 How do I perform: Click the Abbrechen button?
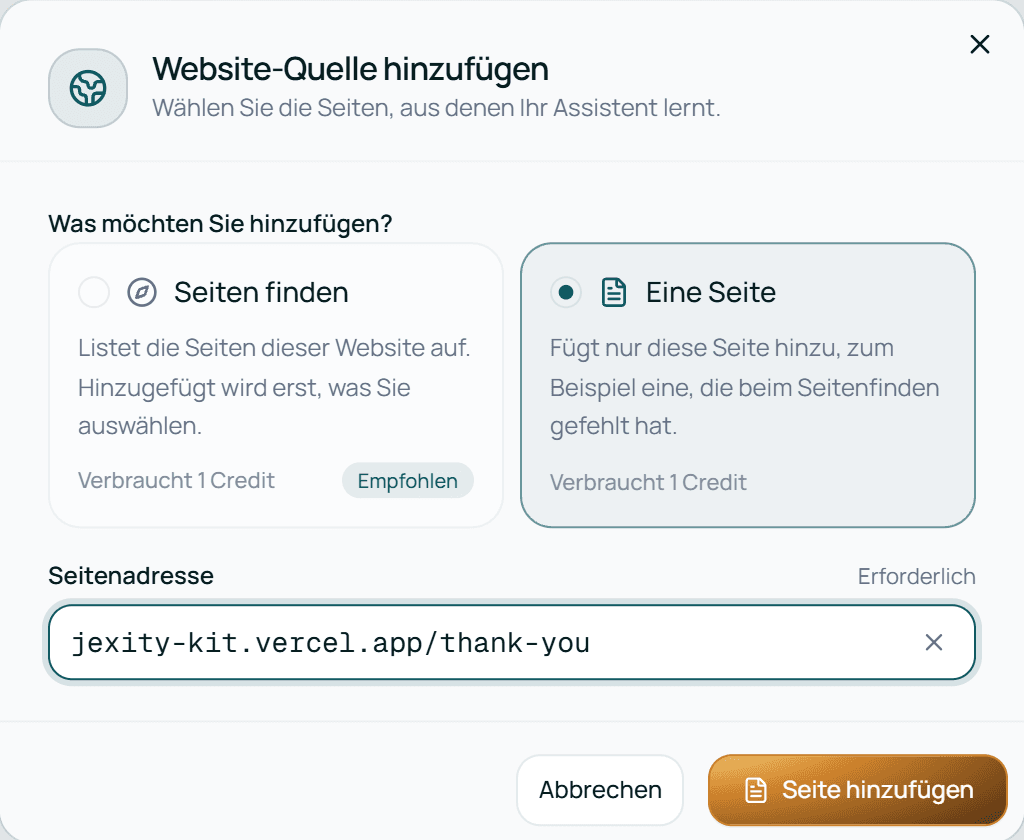[600, 790]
